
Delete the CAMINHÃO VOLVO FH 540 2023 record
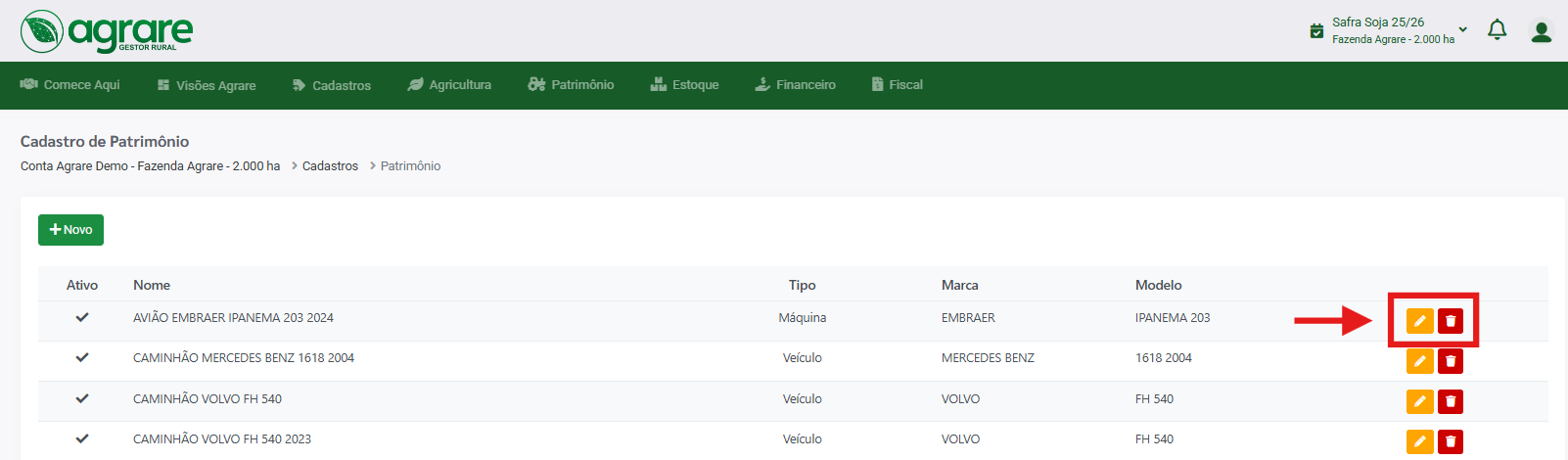click(1451, 441)
